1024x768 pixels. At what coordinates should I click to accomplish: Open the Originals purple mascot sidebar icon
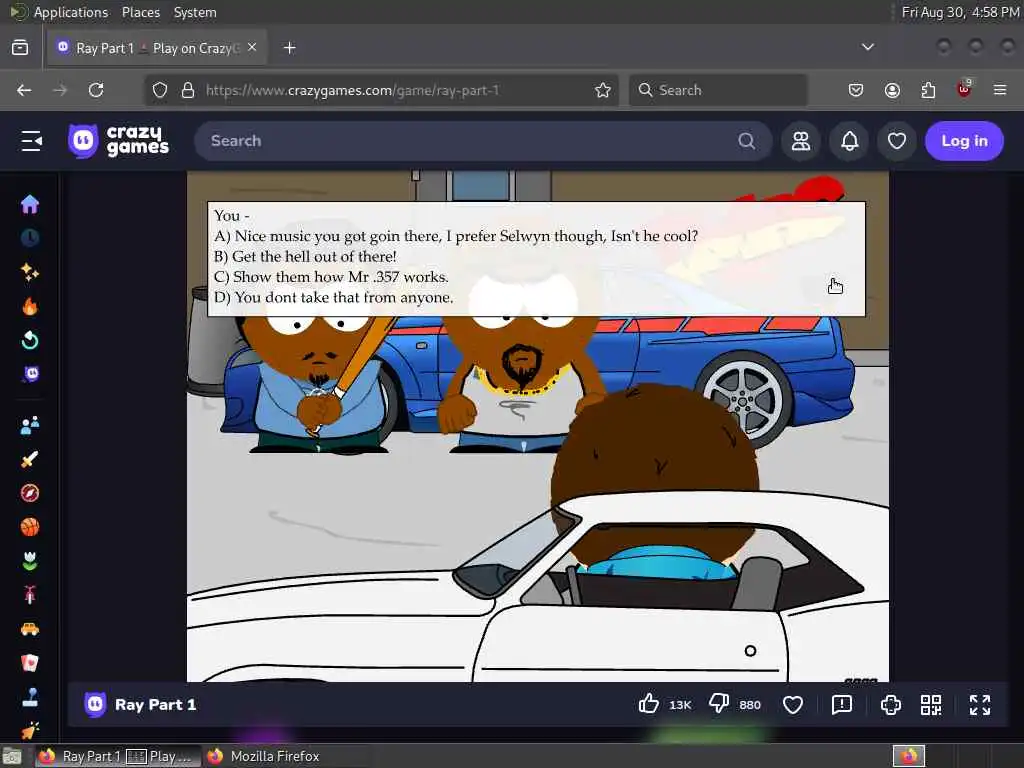click(31, 374)
